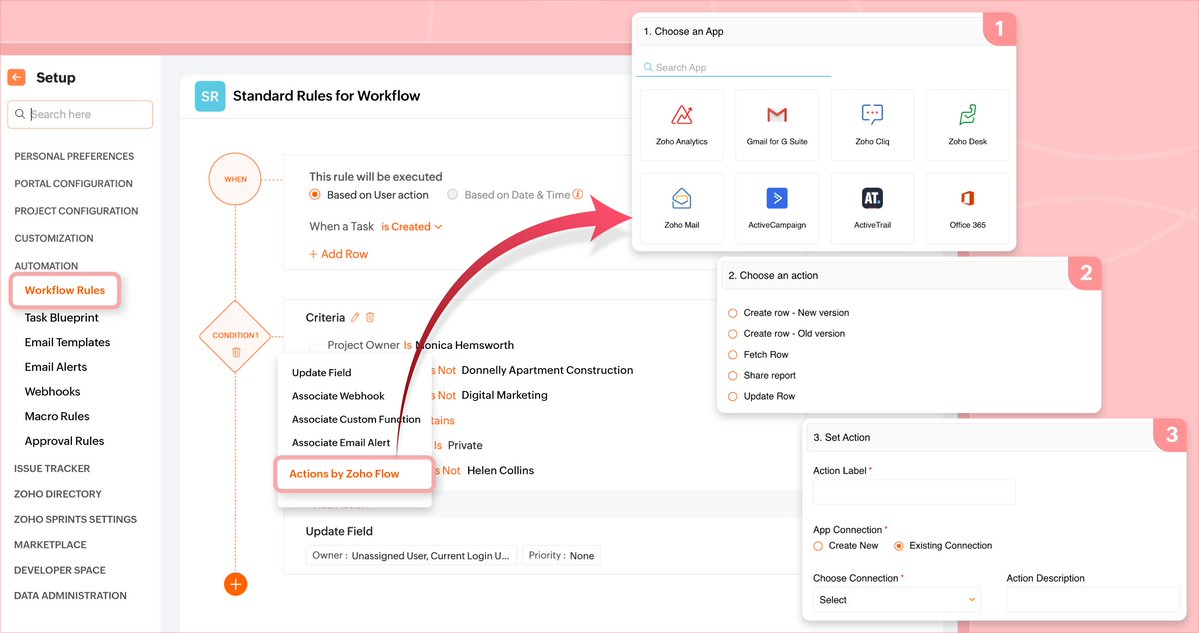
Task: Pick Zoho Desk from app list
Action: coord(967,123)
